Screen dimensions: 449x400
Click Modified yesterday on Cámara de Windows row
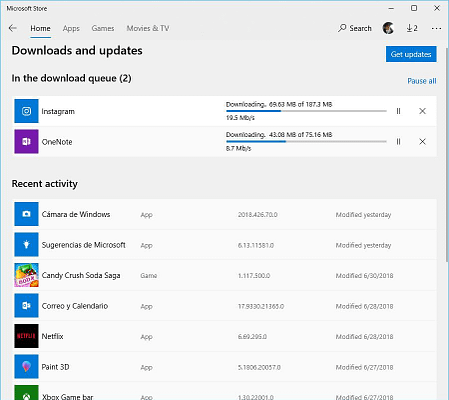(x=363, y=215)
